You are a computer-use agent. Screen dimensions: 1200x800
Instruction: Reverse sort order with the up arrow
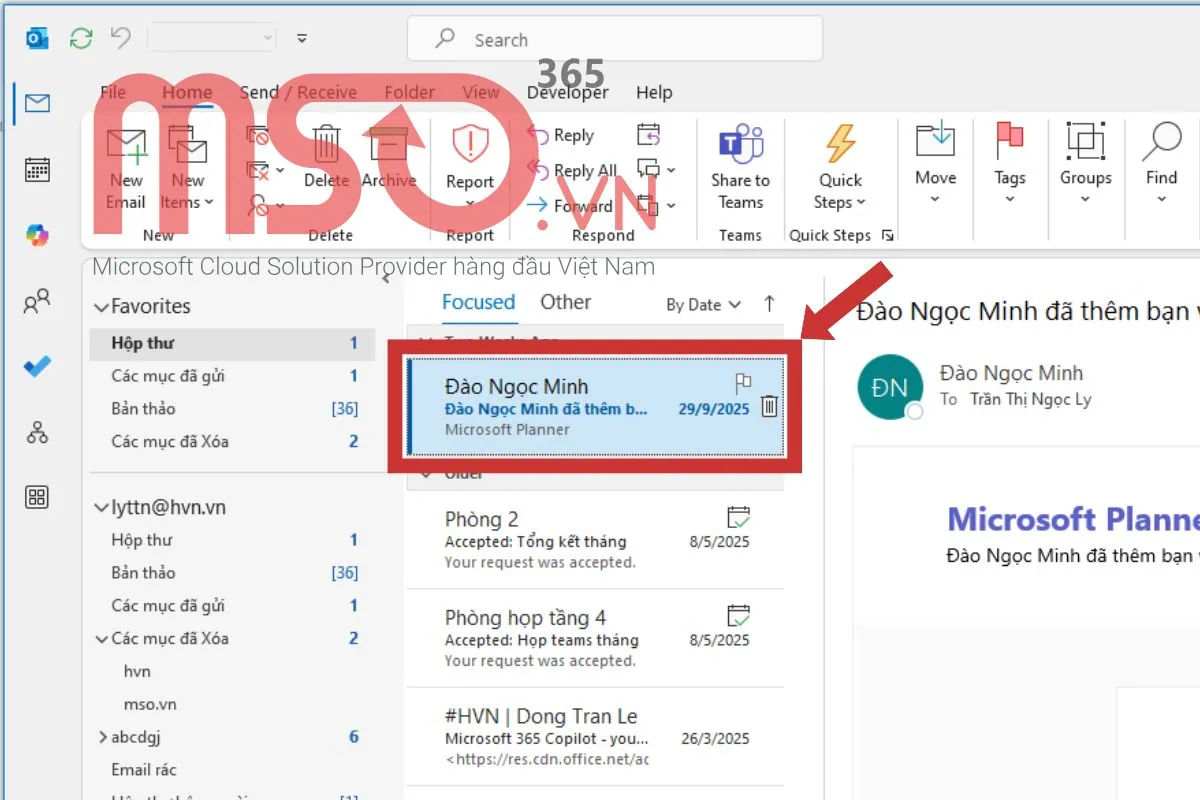pos(769,304)
